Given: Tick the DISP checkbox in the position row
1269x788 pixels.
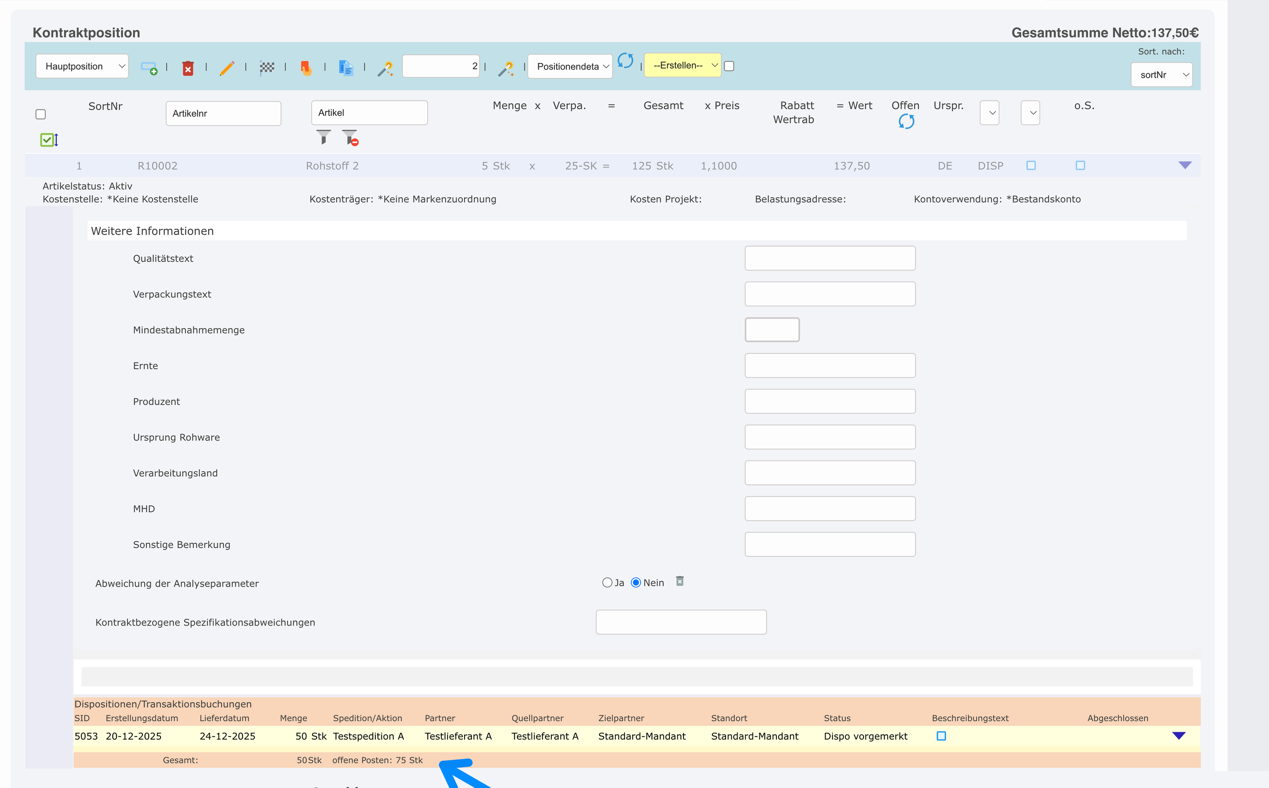Looking at the screenshot, I should point(1031,165).
